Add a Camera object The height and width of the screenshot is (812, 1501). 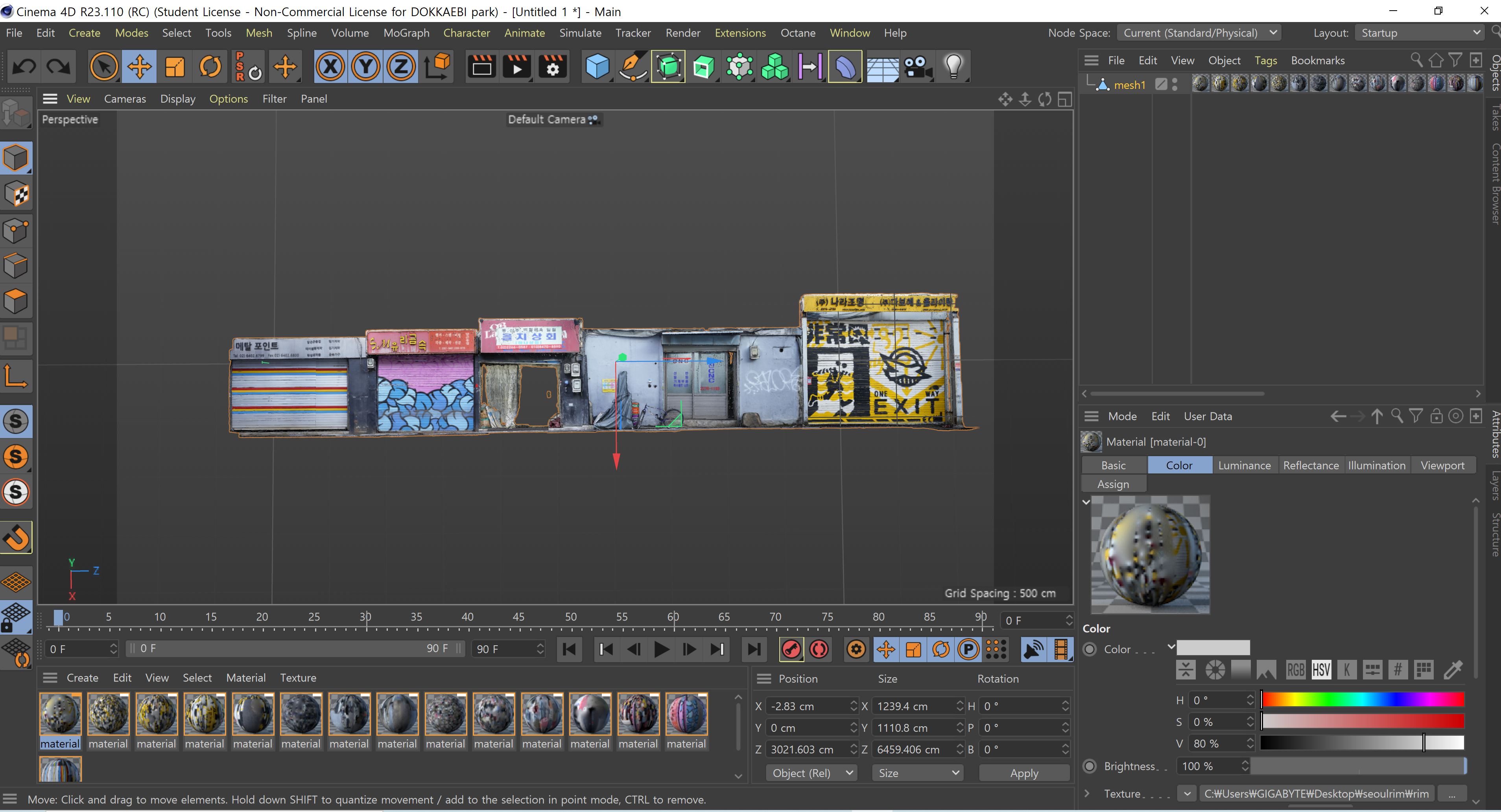click(918, 66)
